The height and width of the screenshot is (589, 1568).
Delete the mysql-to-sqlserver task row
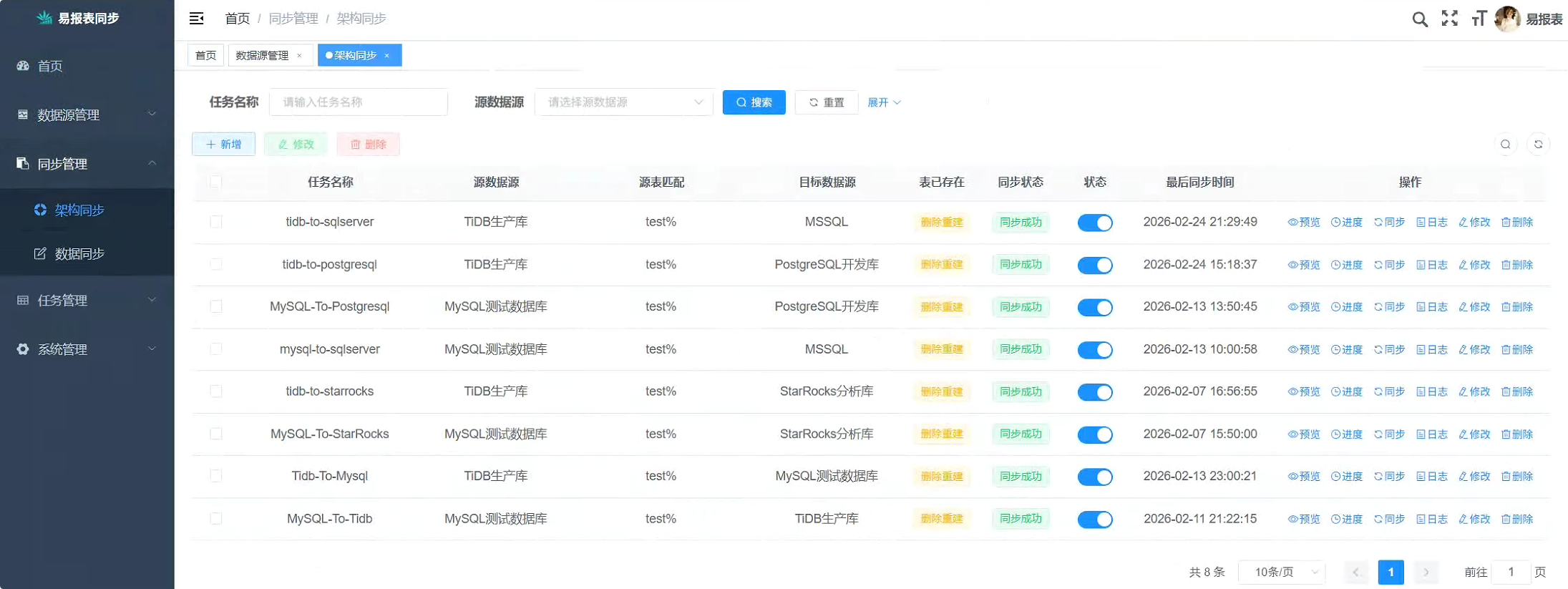click(x=1517, y=350)
